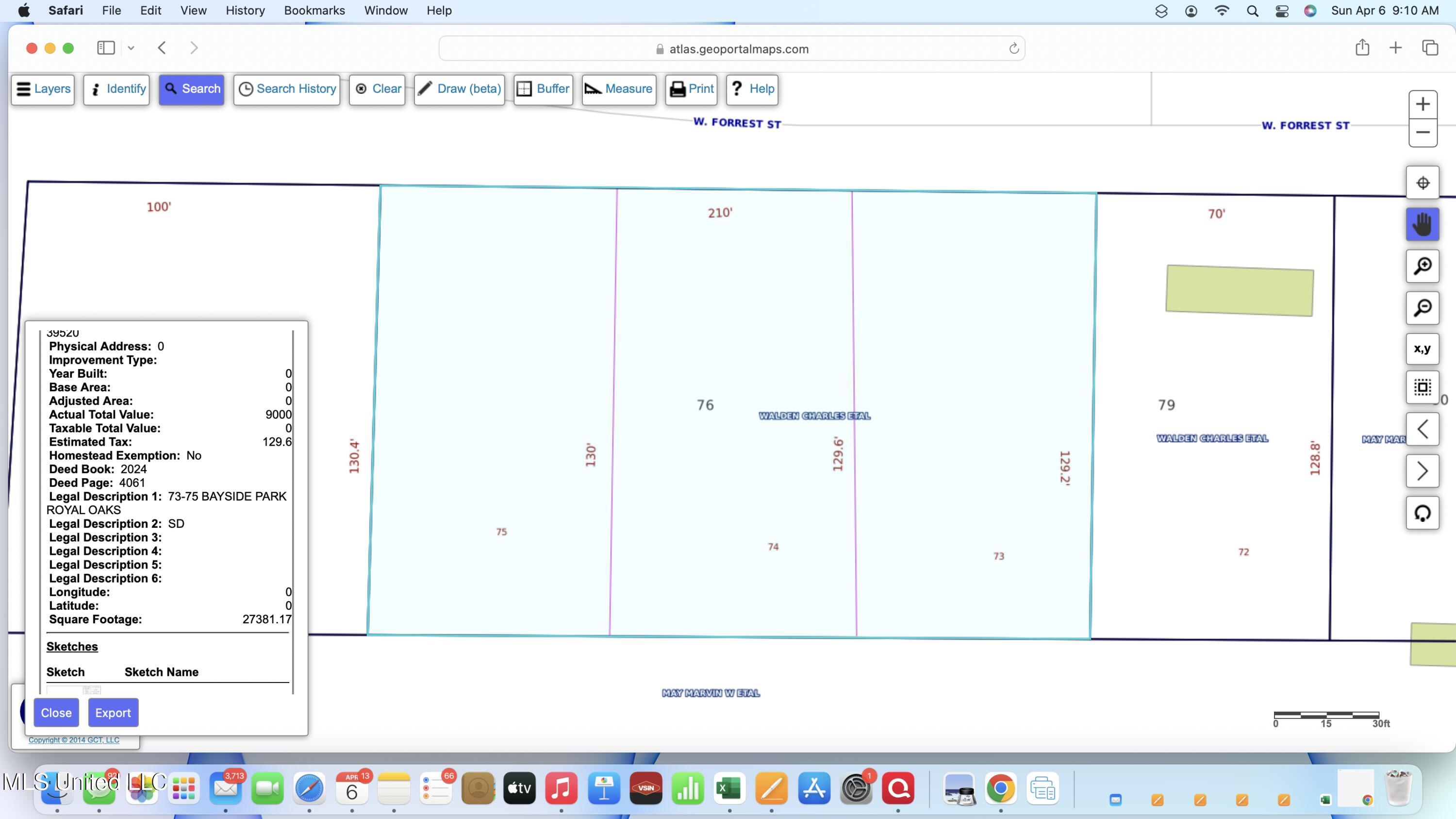Activate the locate-me crosshair icon
This screenshot has width=1456, height=819.
[1422, 183]
